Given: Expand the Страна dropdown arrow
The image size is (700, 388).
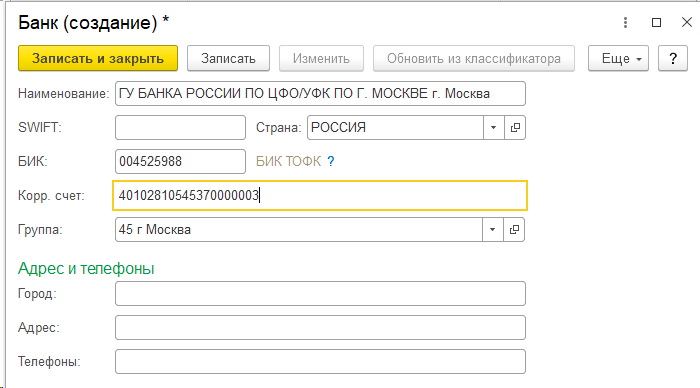Looking at the screenshot, I should tap(494, 128).
